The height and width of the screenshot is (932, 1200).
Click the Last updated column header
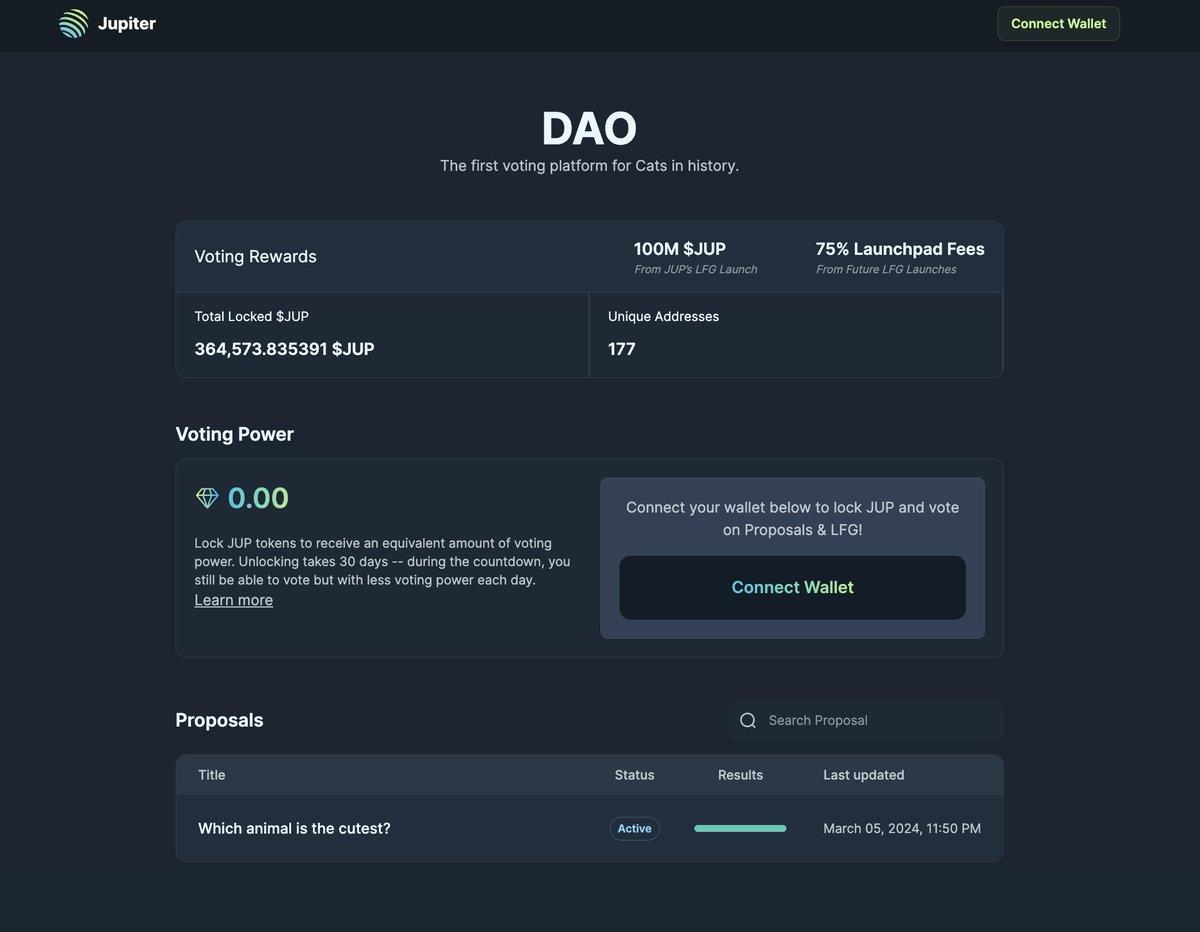[x=864, y=775]
